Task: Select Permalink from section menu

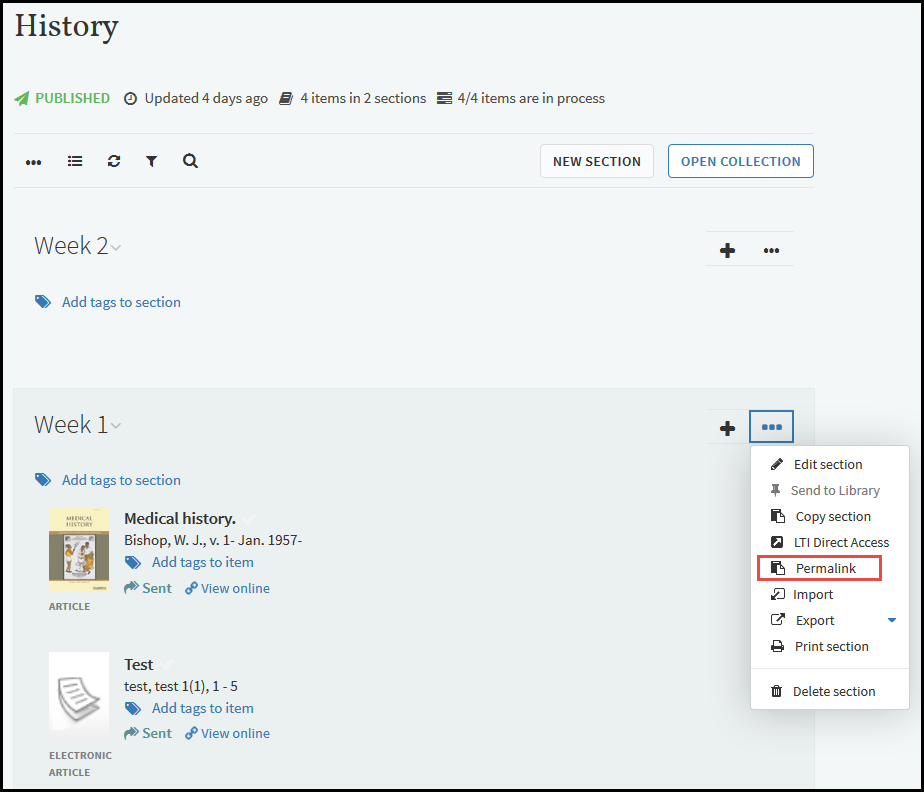Action: (x=825, y=568)
